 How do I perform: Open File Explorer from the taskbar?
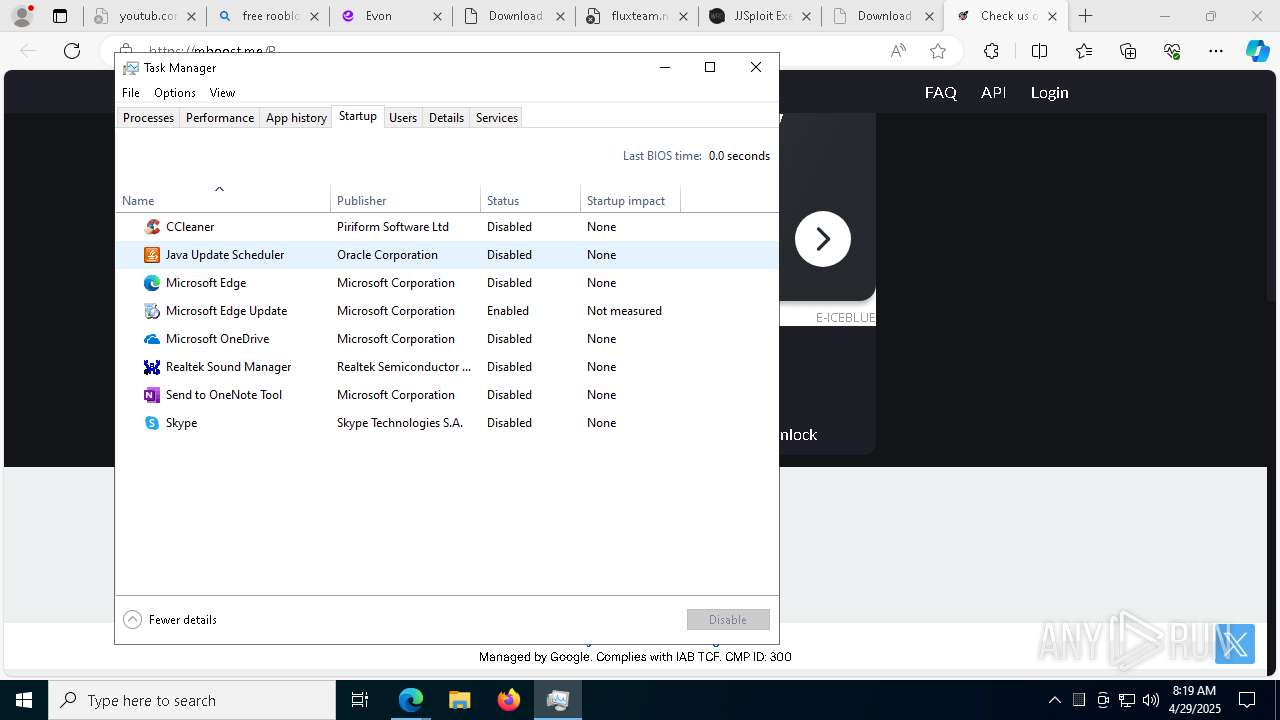[459, 700]
